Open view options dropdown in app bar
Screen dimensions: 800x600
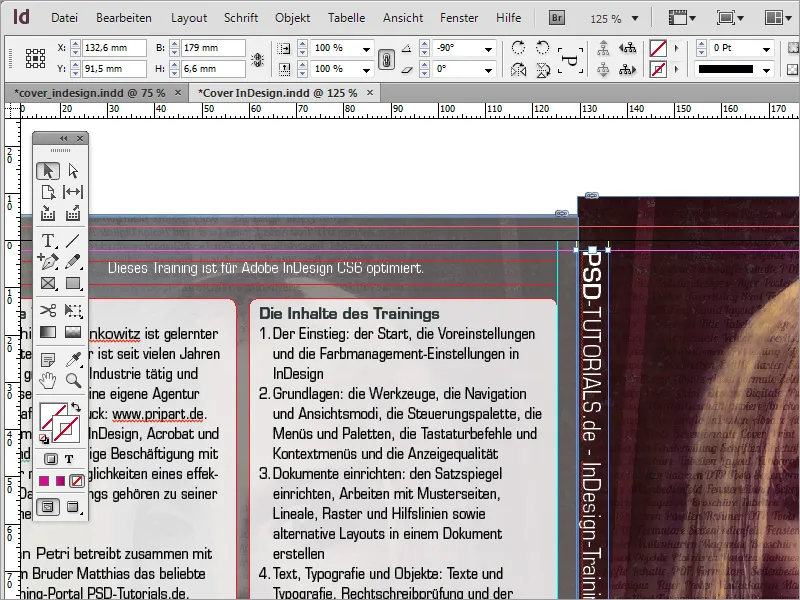(682, 18)
